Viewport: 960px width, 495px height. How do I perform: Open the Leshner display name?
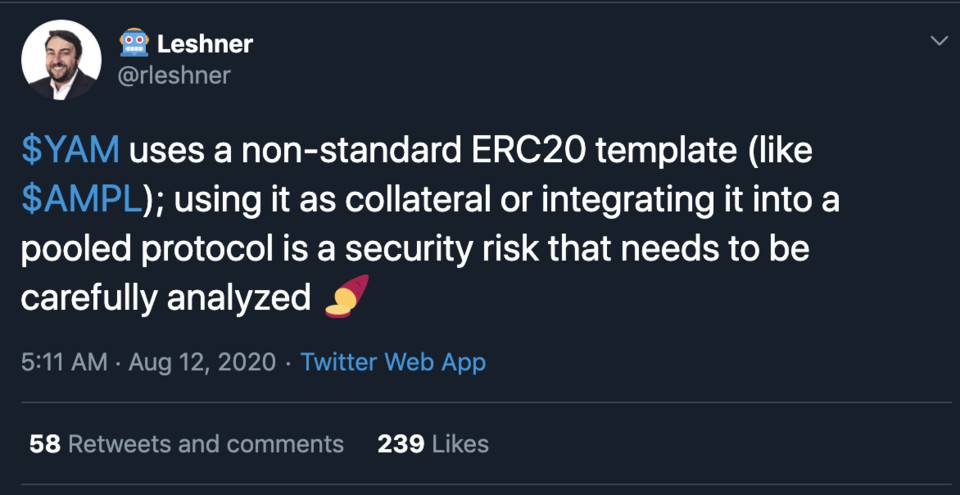[x=205, y=44]
